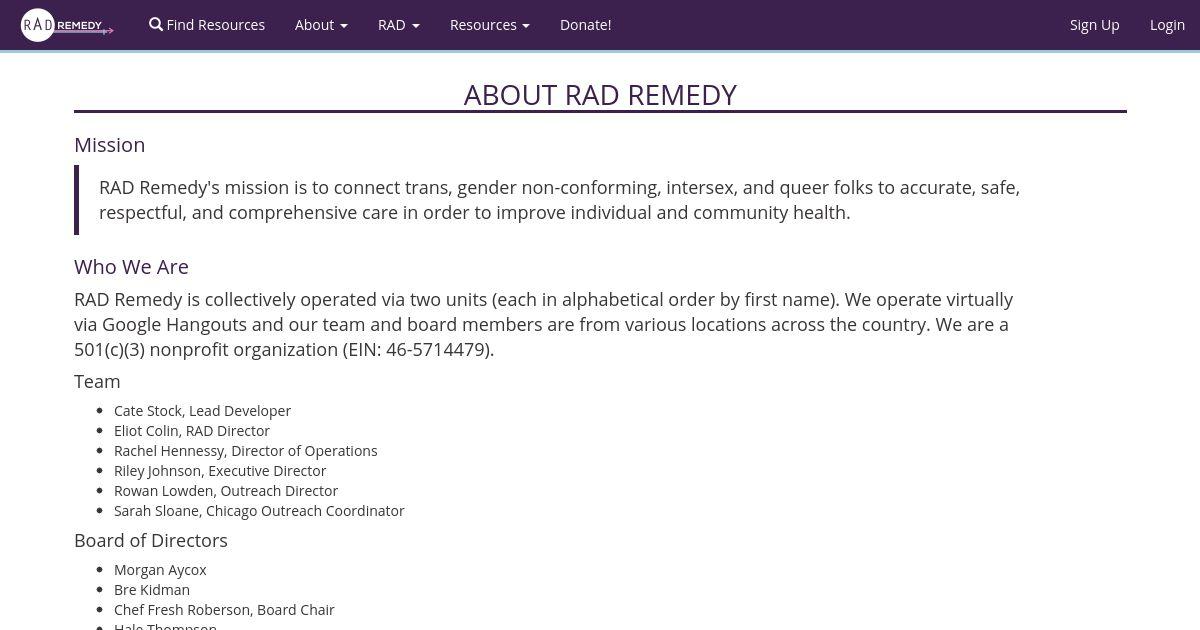Click Bre Kidman in board list
Screen dimensions: 1200x630
click(152, 590)
